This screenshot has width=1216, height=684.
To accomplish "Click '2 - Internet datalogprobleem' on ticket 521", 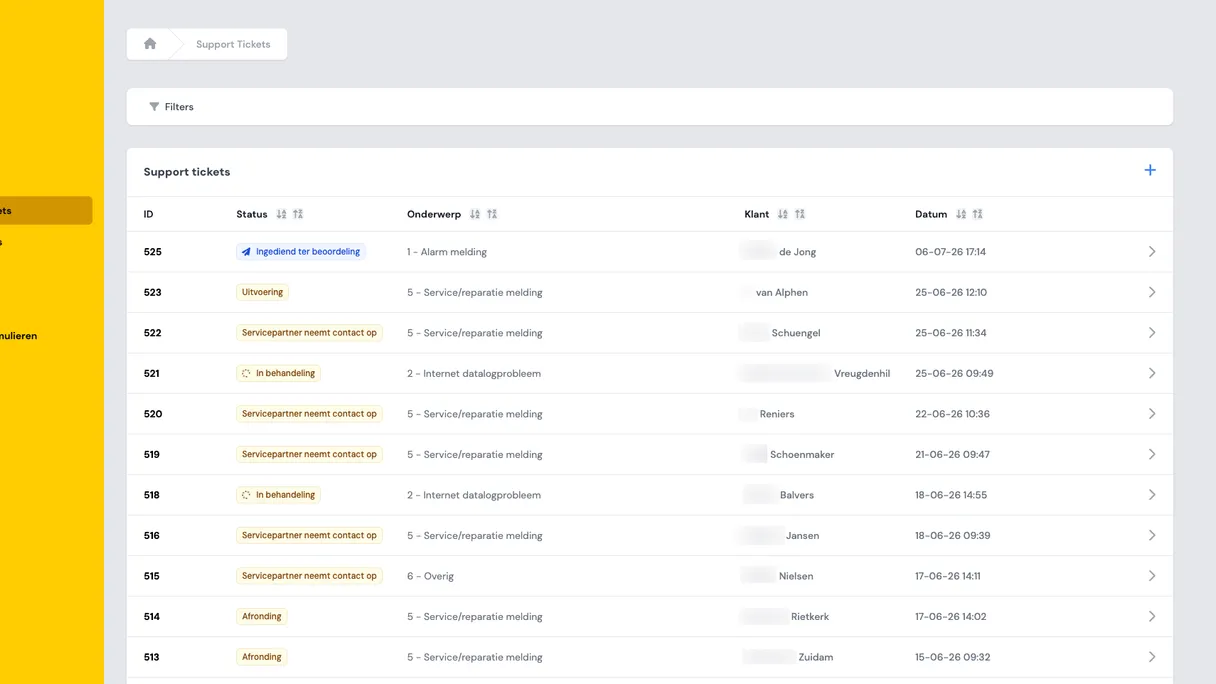I will [474, 373].
